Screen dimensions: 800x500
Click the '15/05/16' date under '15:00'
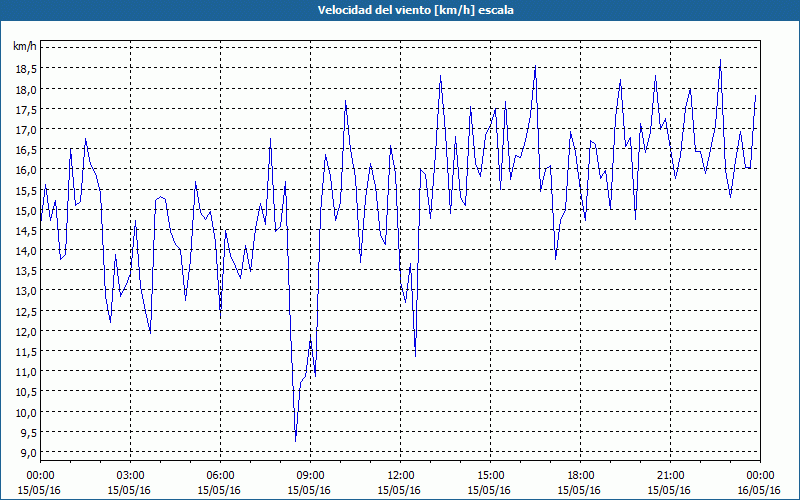coord(490,490)
